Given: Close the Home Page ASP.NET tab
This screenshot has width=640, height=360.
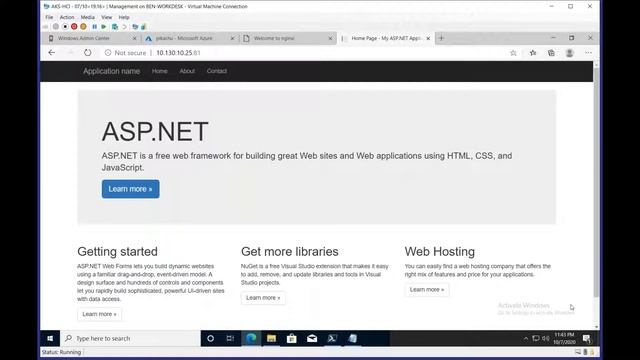Looking at the screenshot, I should [x=428, y=38].
